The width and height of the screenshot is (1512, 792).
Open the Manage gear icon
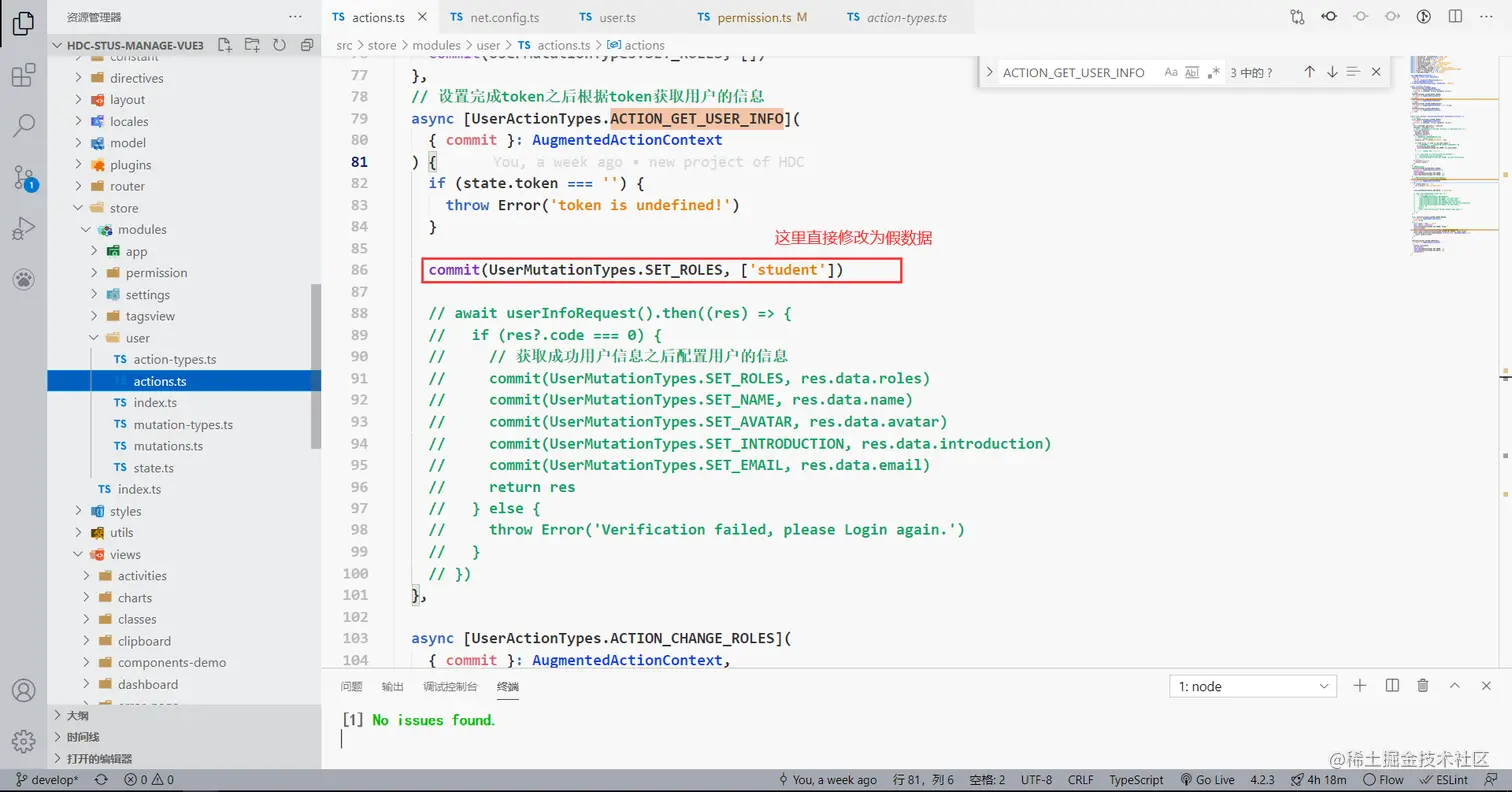[23, 741]
